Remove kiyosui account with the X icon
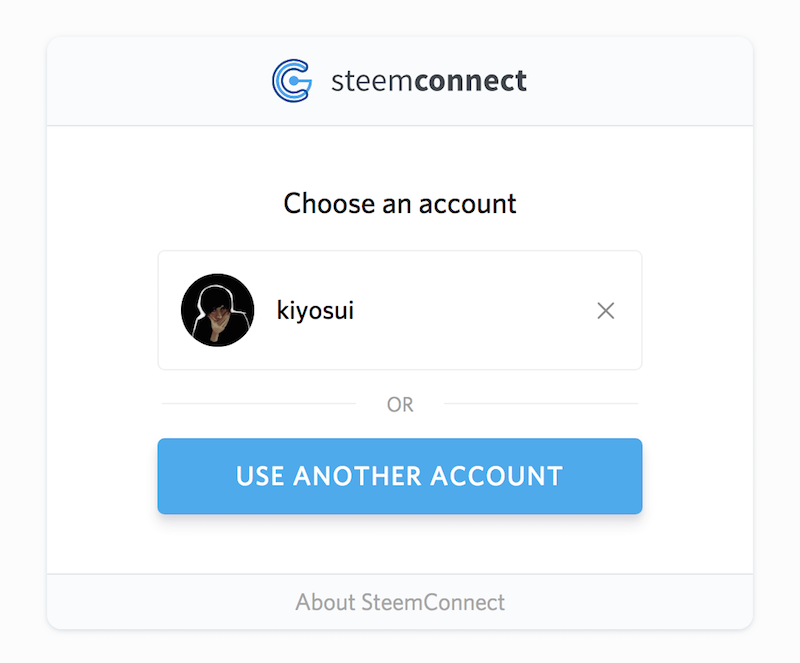The image size is (800, 663). click(x=606, y=310)
